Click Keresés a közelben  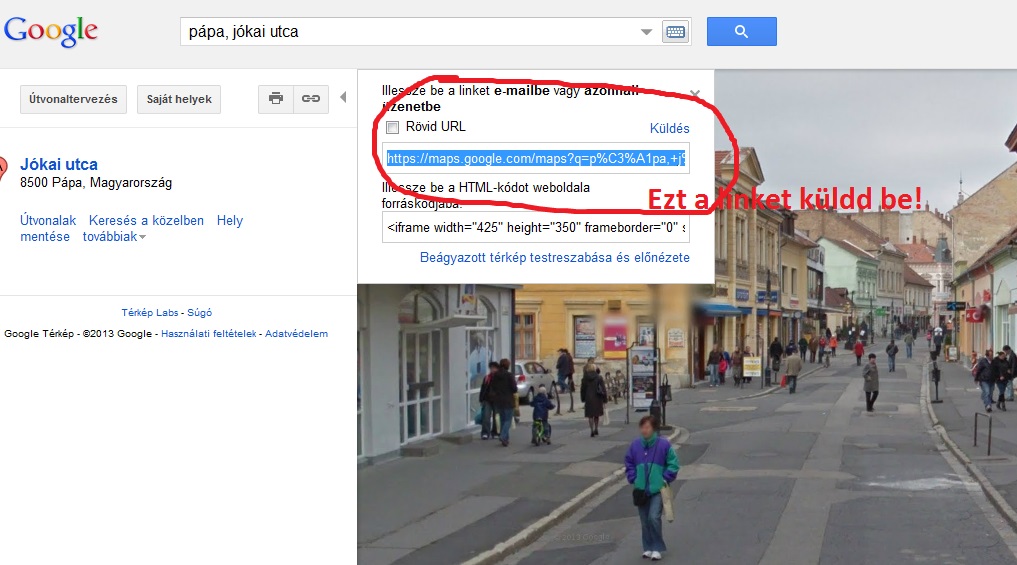pyautogui.click(x=146, y=221)
